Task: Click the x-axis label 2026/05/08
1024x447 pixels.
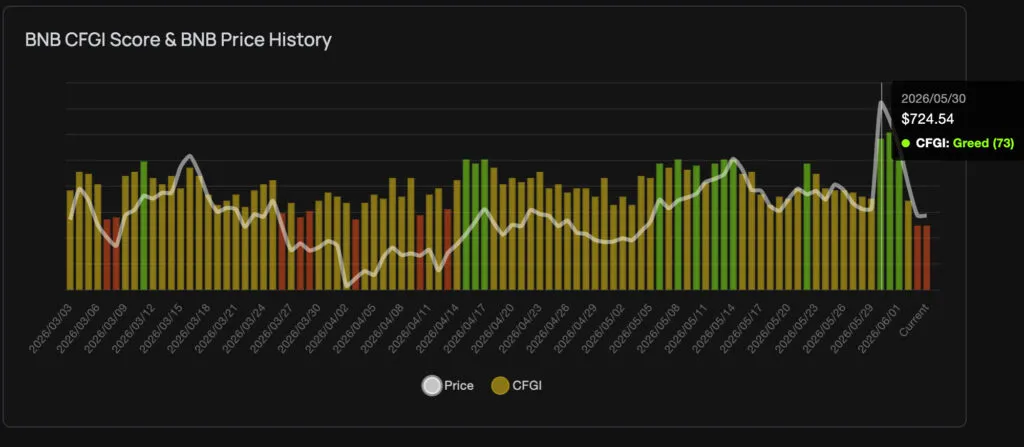Action: (x=658, y=329)
